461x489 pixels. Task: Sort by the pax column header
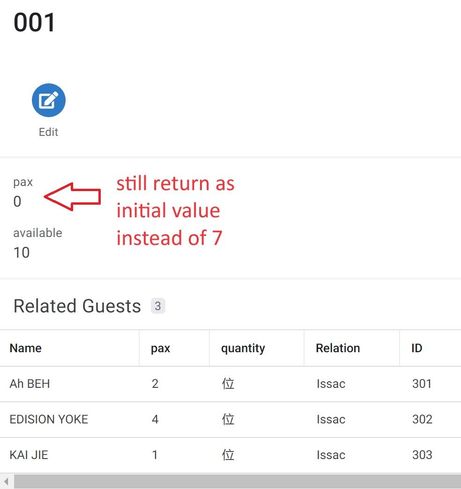[160, 348]
